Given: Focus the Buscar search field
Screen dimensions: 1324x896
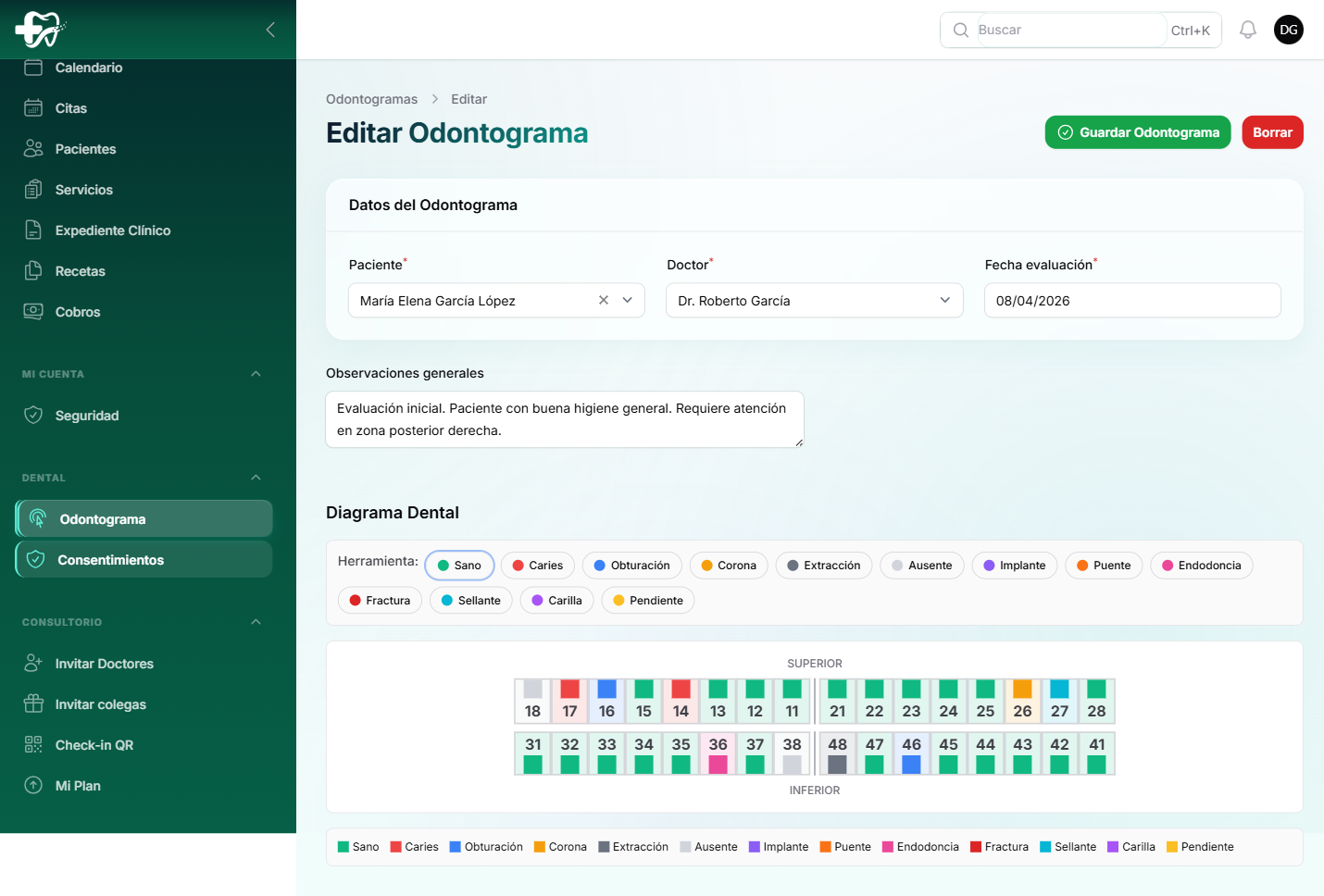Looking at the screenshot, I should (1072, 30).
